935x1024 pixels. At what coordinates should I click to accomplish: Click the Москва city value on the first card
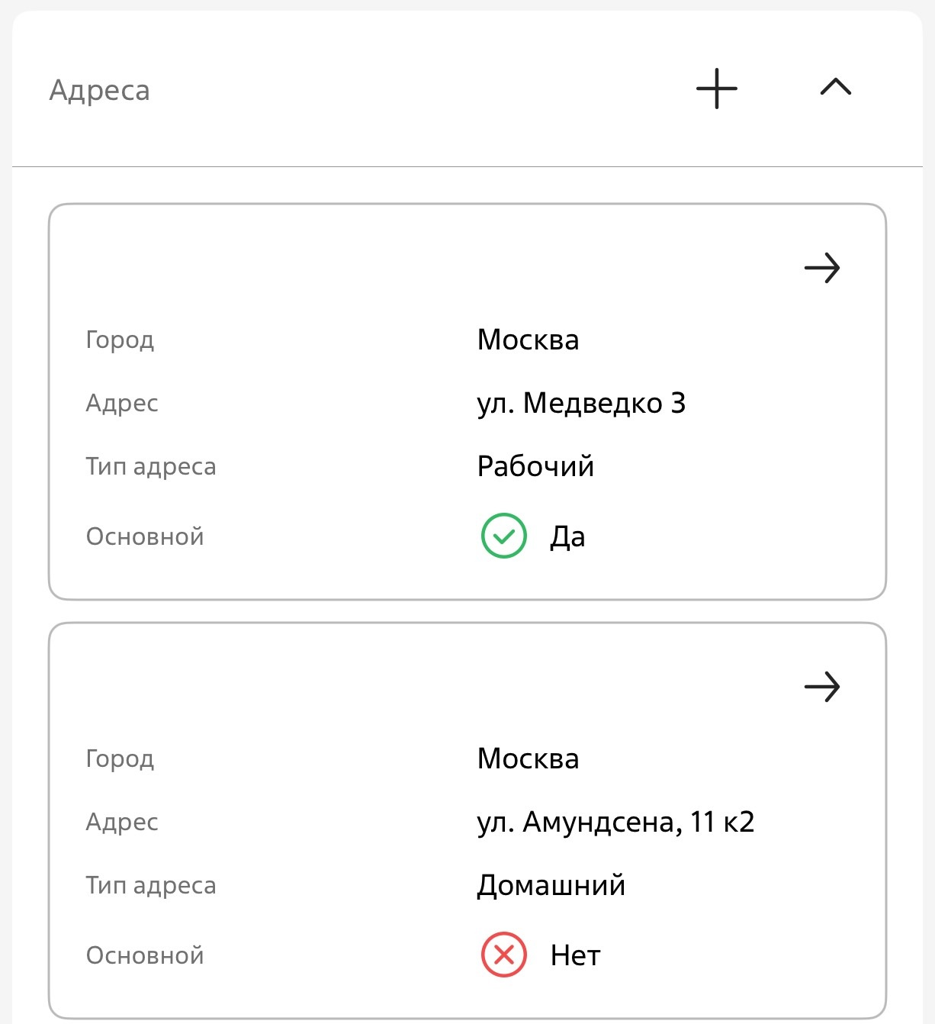pyautogui.click(x=528, y=339)
